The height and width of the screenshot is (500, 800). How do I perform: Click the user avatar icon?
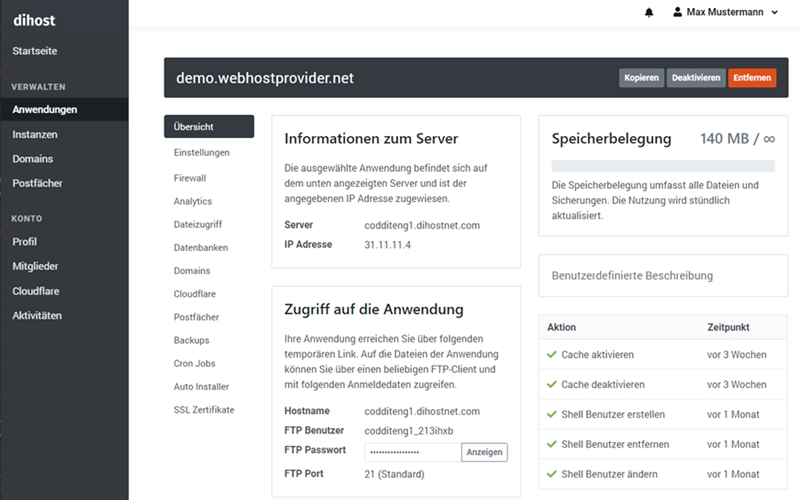tap(678, 12)
